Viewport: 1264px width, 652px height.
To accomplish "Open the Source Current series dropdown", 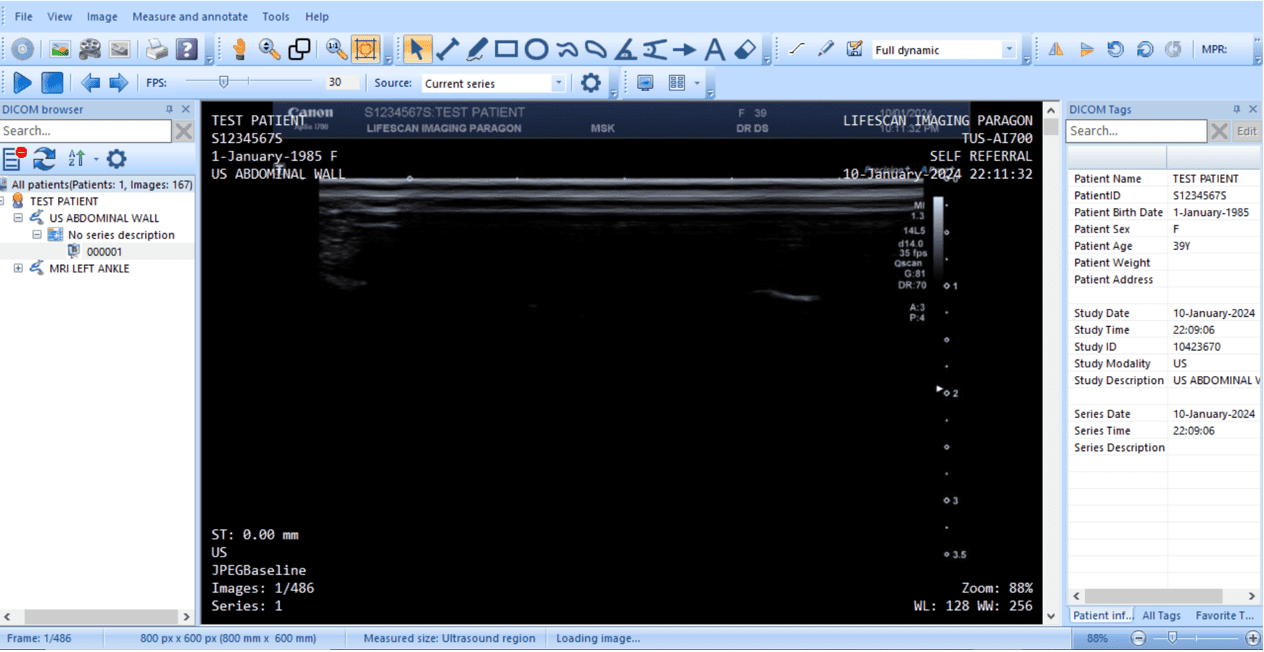I will click(x=558, y=83).
